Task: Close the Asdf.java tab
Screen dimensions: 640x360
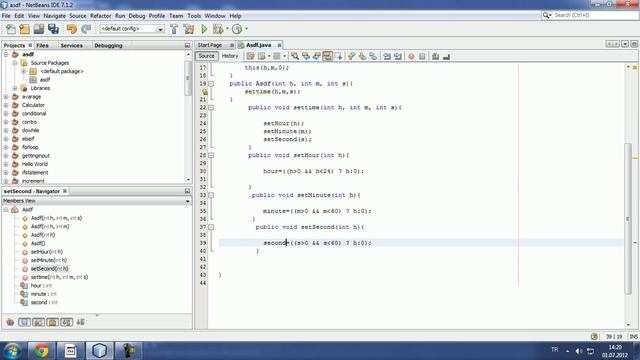Action: click(279, 45)
